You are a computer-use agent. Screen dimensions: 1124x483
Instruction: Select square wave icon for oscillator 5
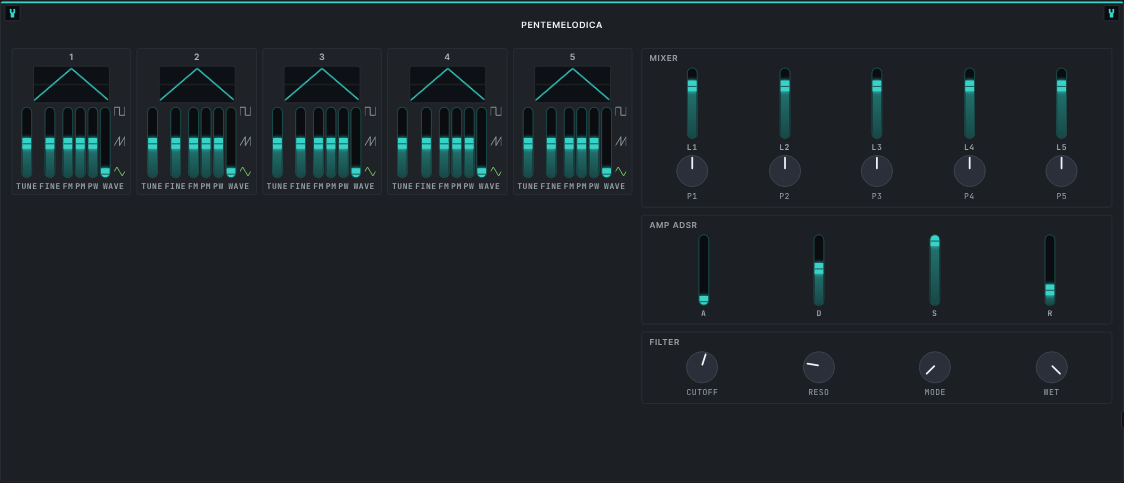pos(621,111)
